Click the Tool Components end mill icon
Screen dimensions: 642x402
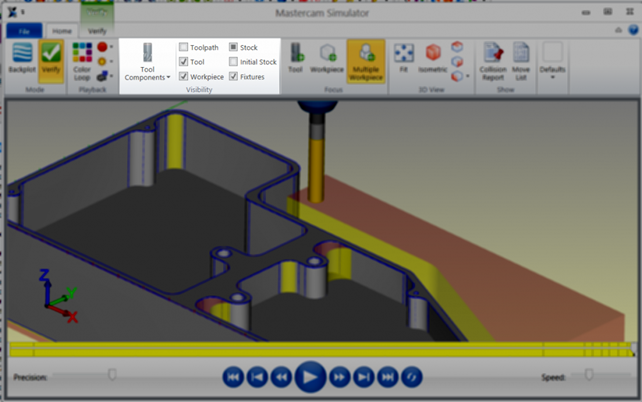coord(147,53)
